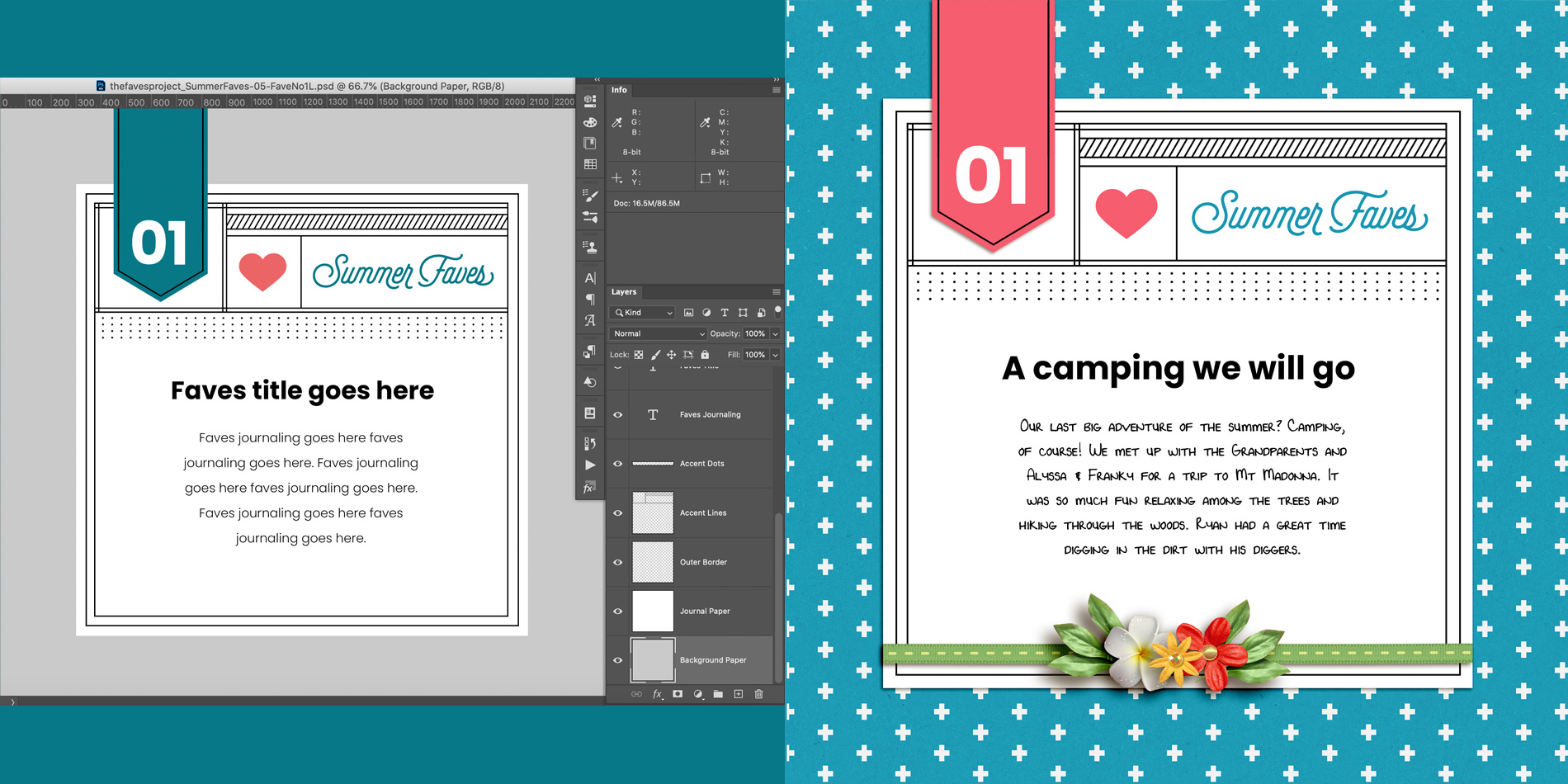Expand the status bar chevron at bottom left

pyautogui.click(x=12, y=701)
